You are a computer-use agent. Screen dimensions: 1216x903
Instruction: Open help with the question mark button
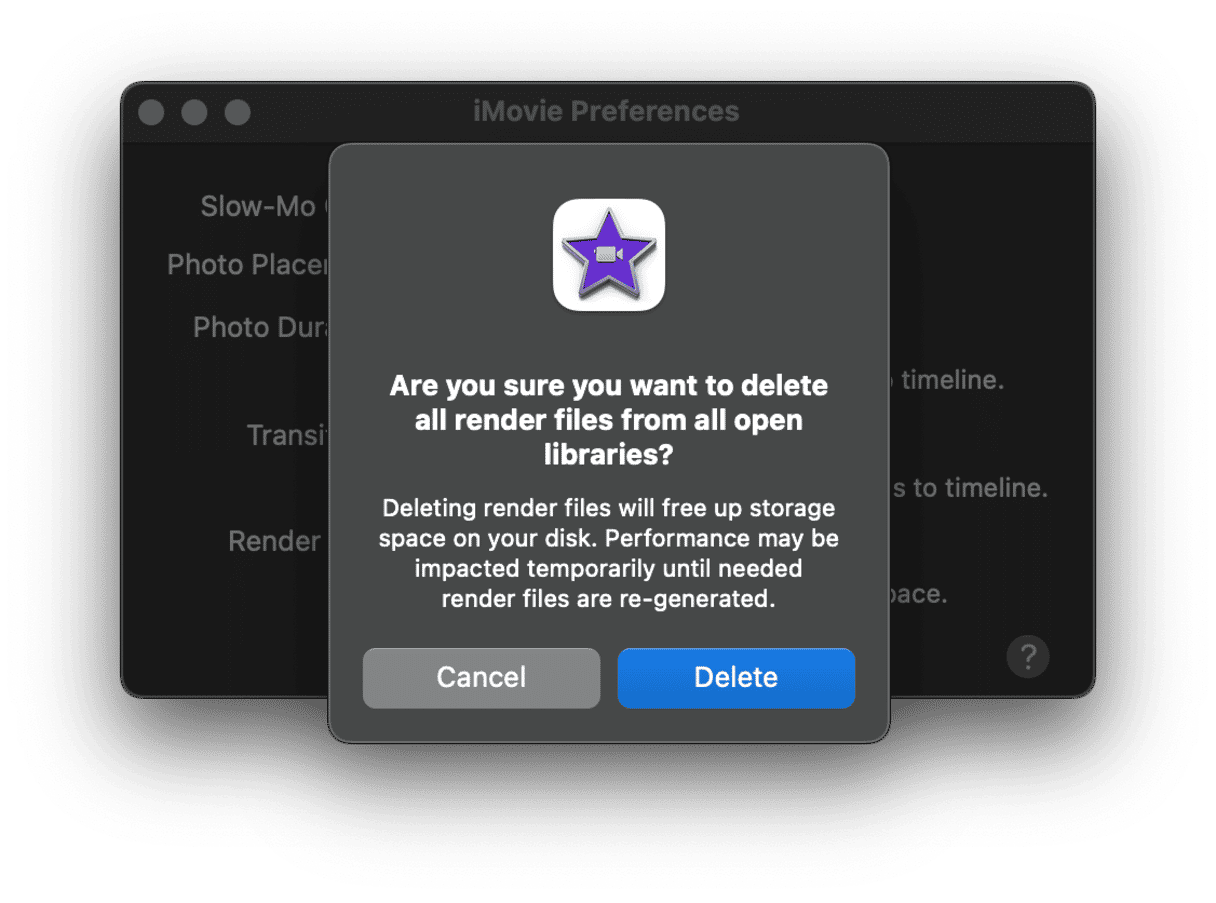click(x=1028, y=657)
